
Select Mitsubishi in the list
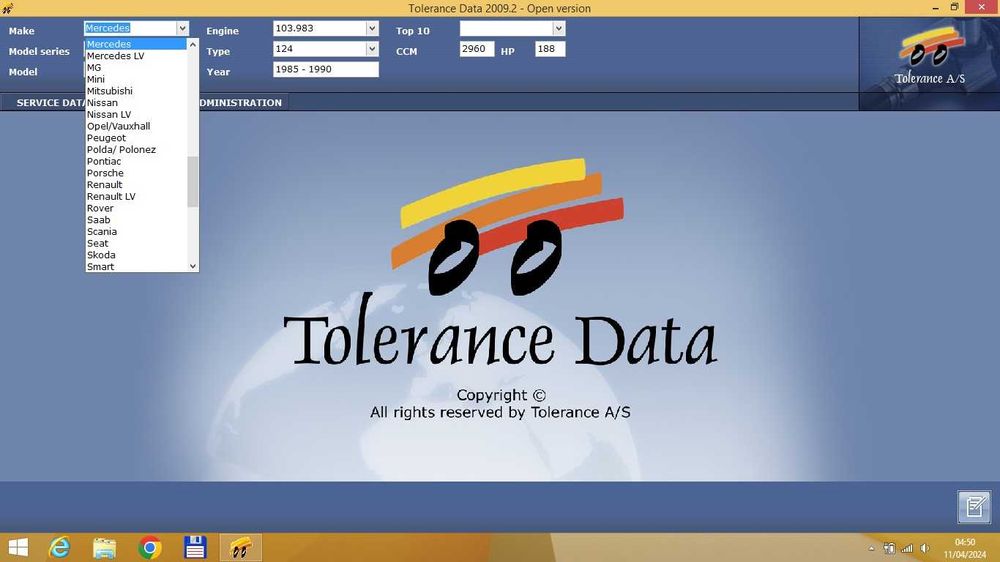coord(136,91)
